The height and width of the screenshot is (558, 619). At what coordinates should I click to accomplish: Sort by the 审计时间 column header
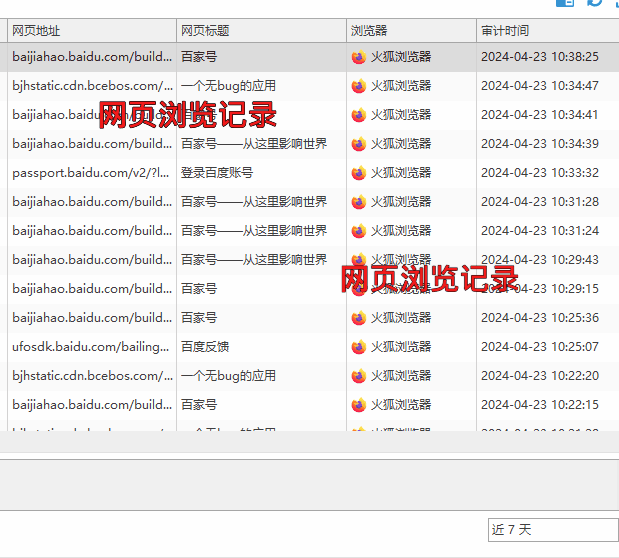coord(548,31)
